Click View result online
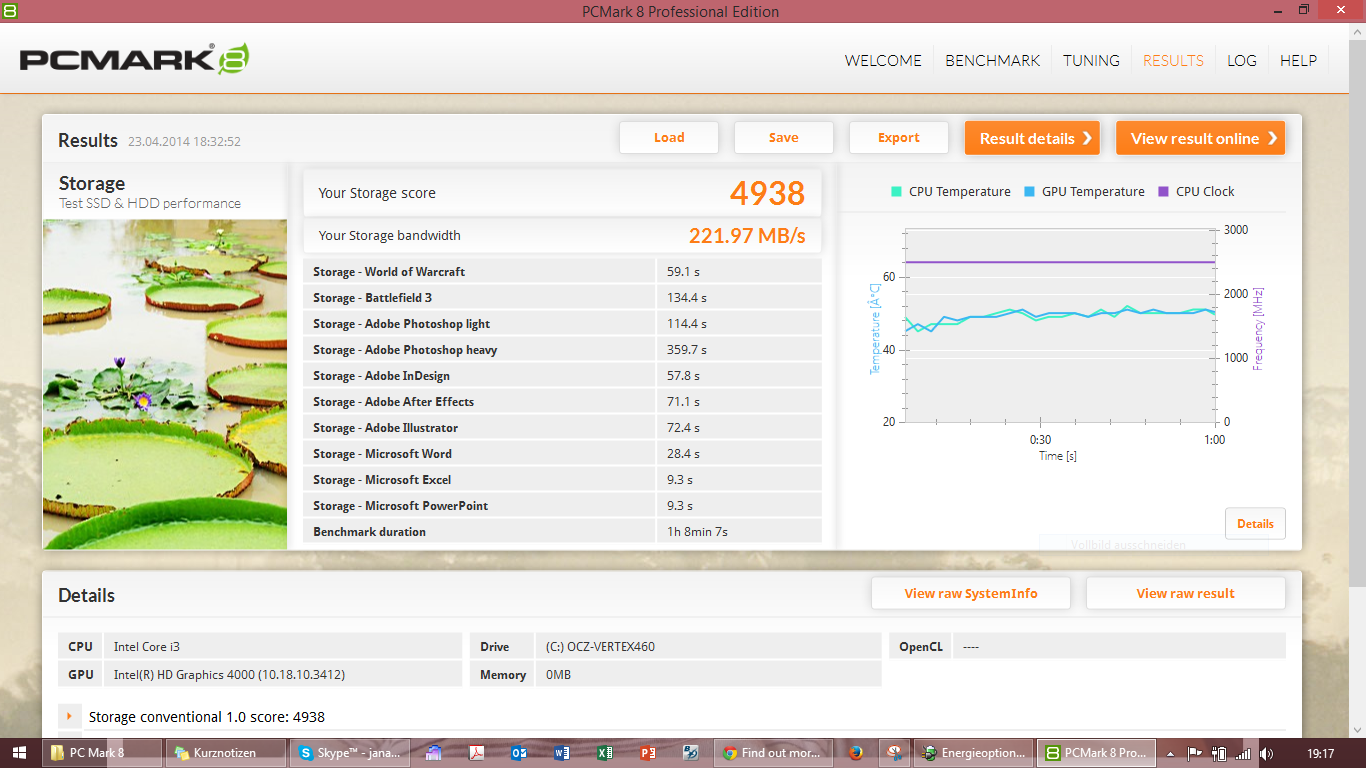This screenshot has height=768, width=1366. 1201,138
